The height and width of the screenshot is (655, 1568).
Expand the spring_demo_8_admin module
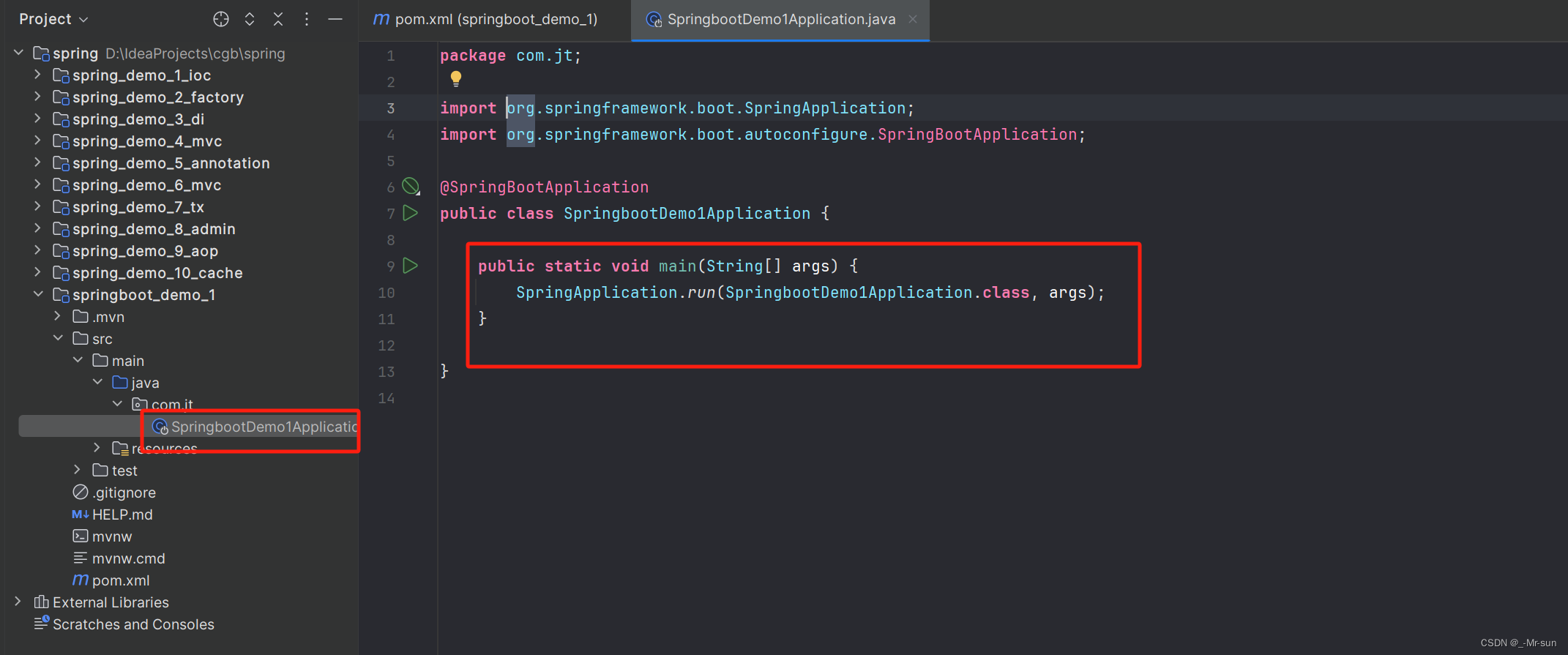pyautogui.click(x=37, y=228)
